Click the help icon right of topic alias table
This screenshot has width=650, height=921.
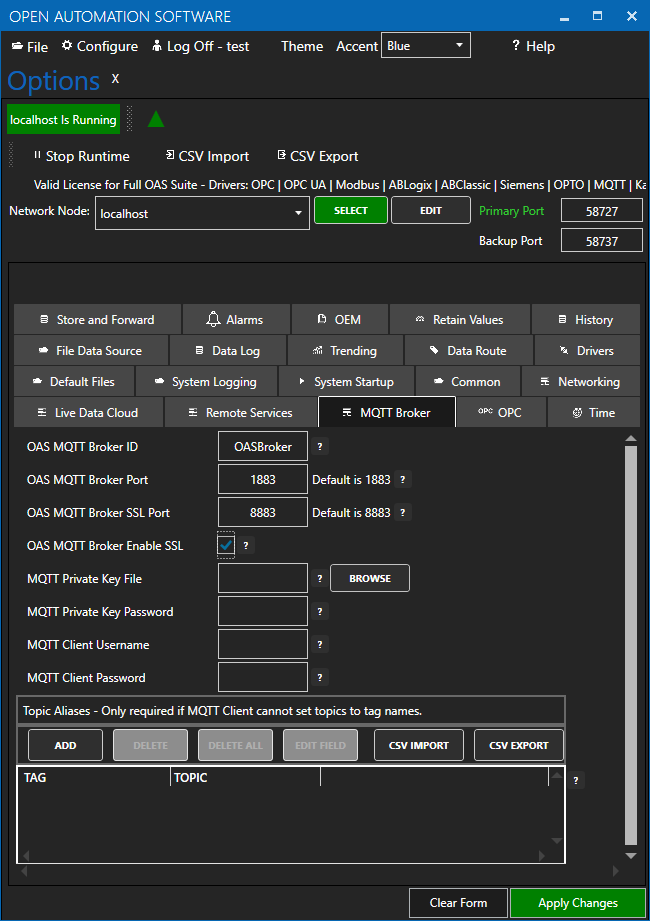point(576,780)
